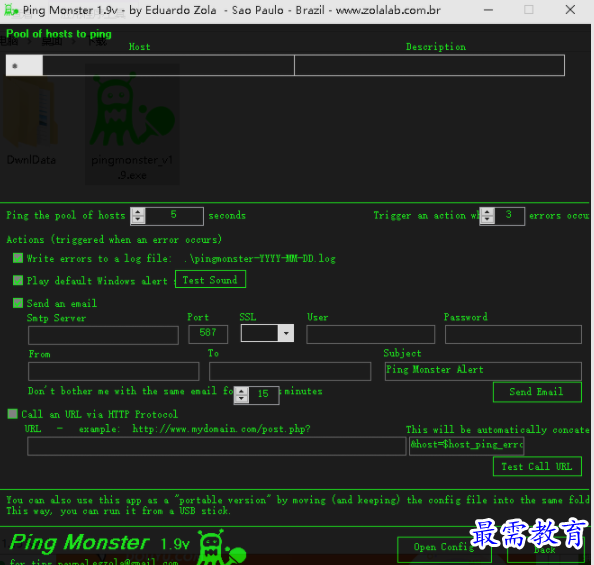Click the errors trigger value 3 field

click(x=509, y=216)
